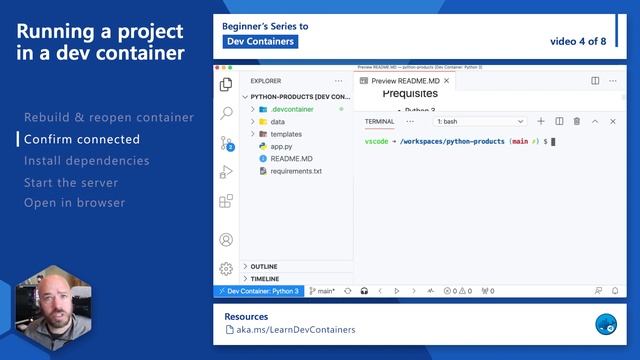Open editor more actions ellipsis
Screen dimensions: 640x360
613,81
